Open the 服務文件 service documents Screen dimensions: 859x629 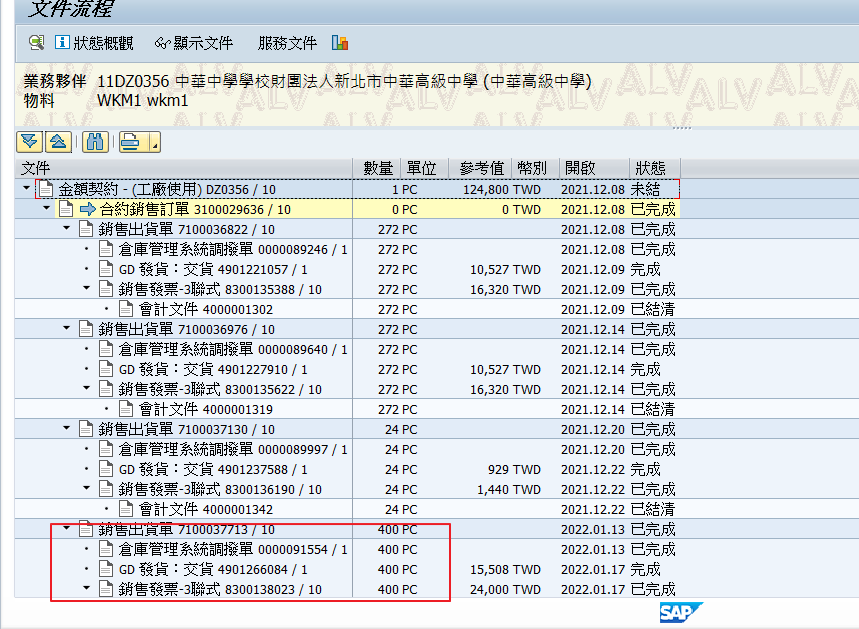[287, 43]
